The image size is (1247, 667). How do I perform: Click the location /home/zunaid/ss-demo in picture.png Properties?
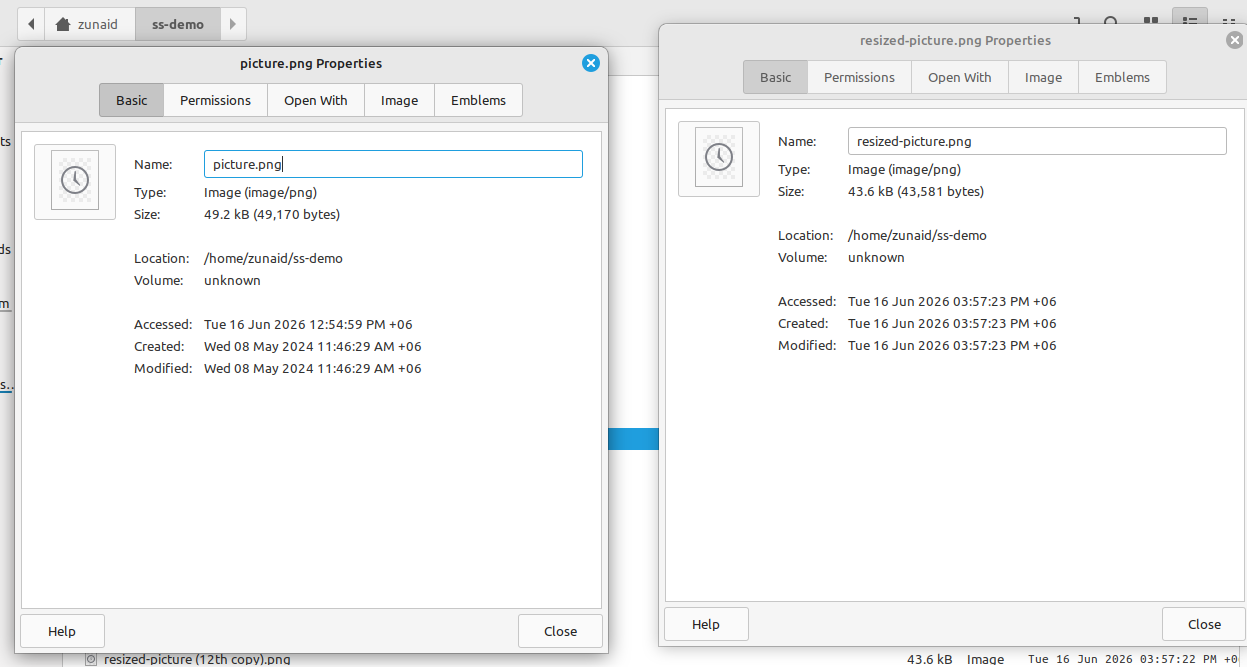point(273,258)
